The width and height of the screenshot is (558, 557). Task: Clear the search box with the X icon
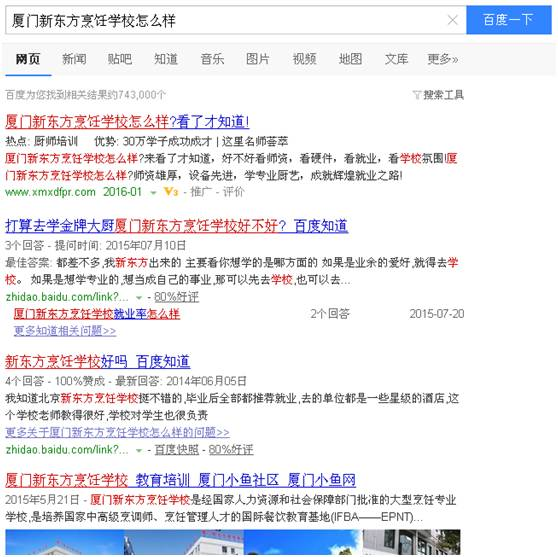[x=452, y=20]
